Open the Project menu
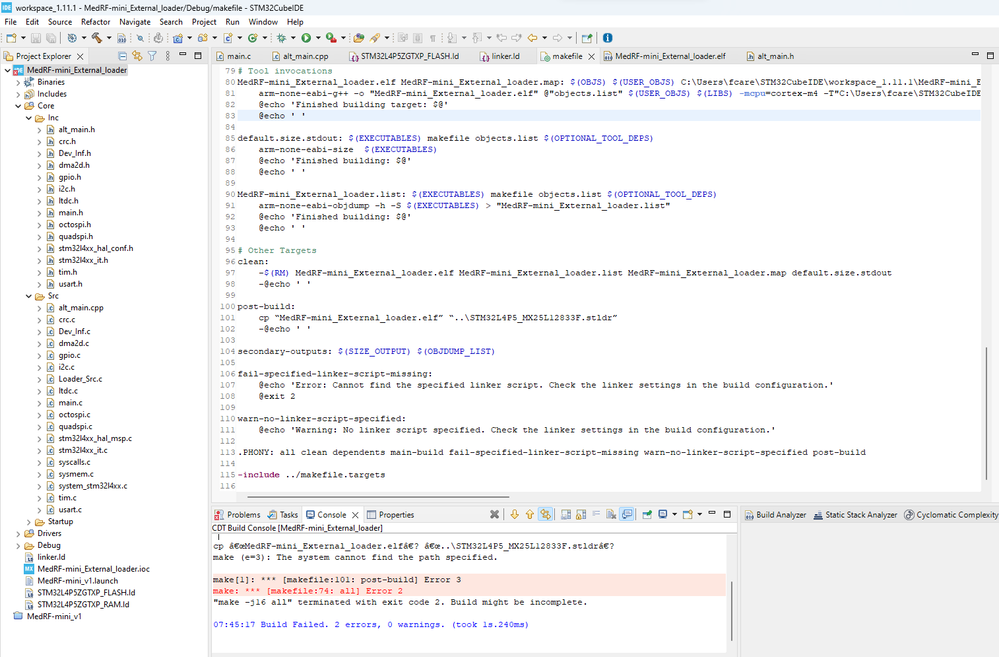Viewport: 999px width, 657px height. click(204, 21)
